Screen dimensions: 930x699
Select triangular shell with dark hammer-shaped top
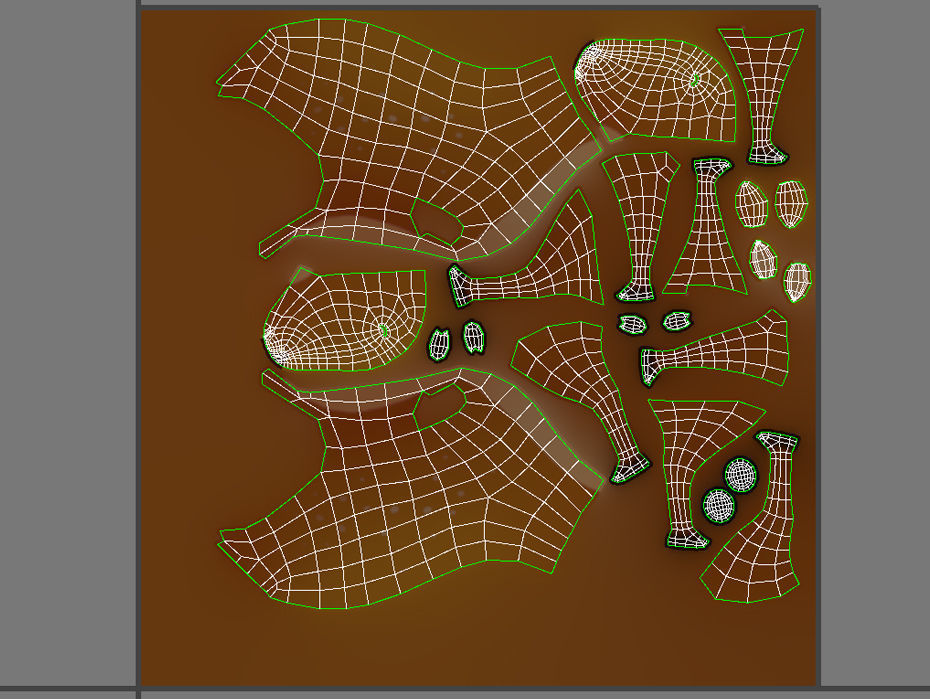tap(706, 228)
